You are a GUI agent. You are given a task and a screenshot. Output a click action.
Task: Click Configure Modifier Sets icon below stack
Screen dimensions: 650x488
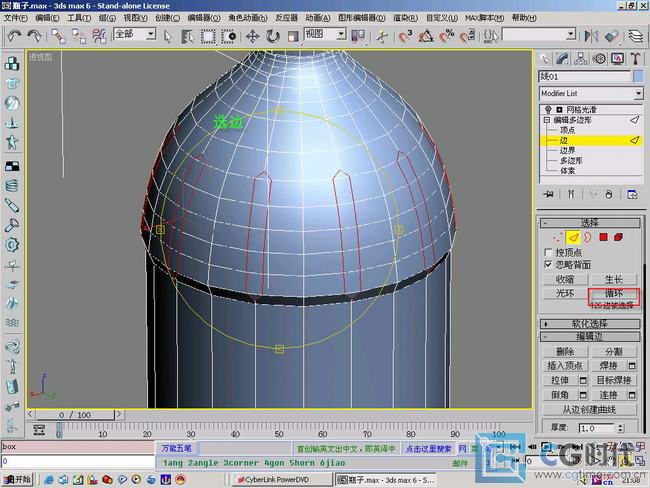pos(632,194)
